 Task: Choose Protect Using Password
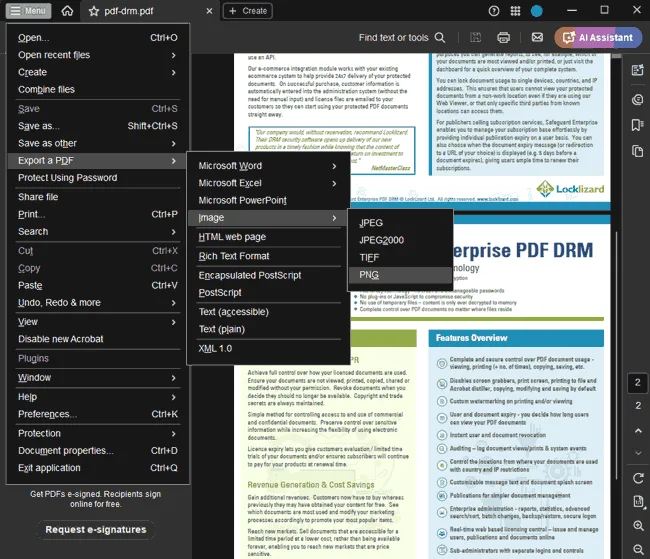click(98, 178)
